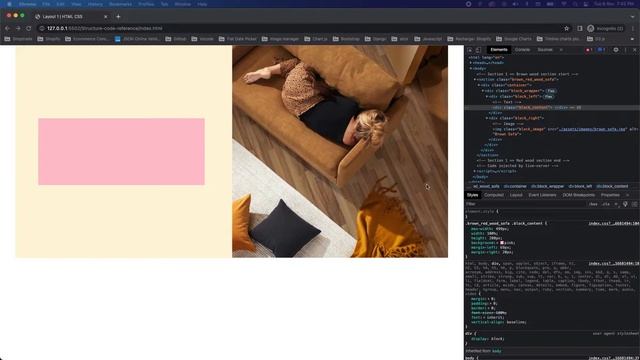Screen dimensions: 640x360
Task: Open DevTools three-dot customize menu
Action: point(625,50)
